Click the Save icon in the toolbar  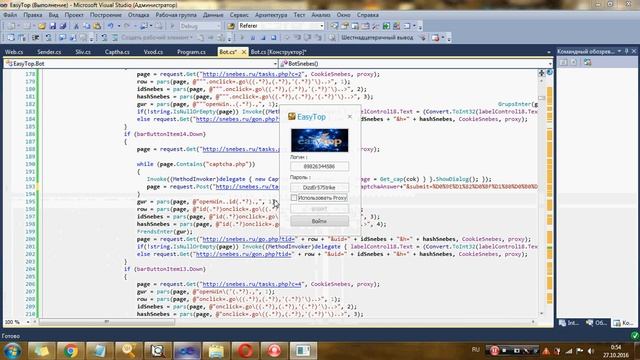(53, 26)
